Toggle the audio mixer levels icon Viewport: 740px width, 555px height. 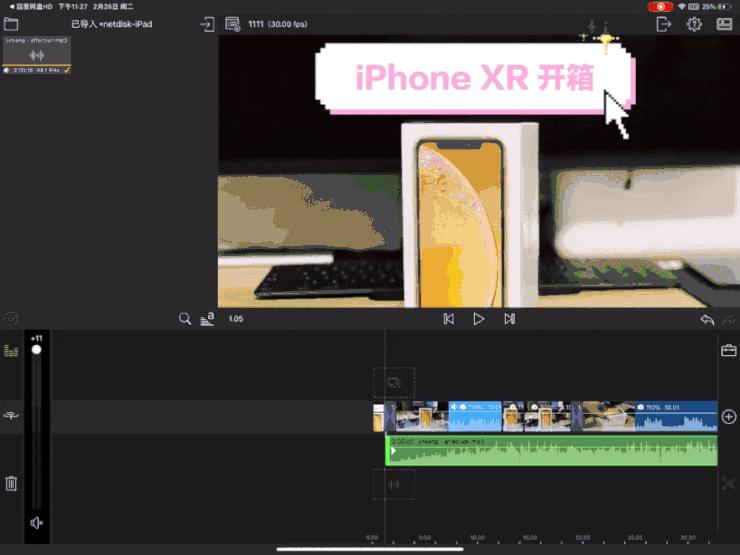[11, 350]
